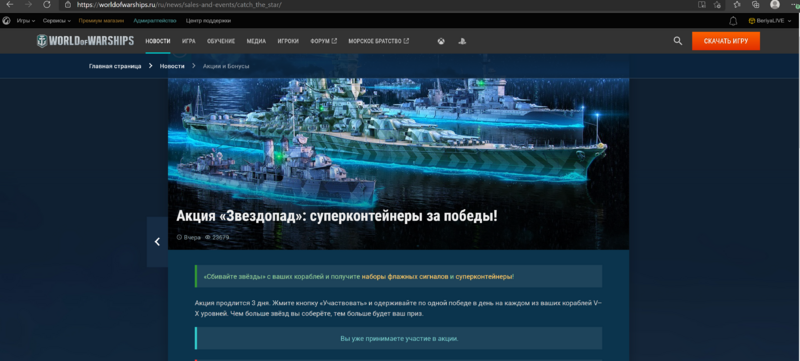The width and height of the screenshot is (800, 361).
Task: Open the Морское братство menu item
Action: [x=379, y=41]
